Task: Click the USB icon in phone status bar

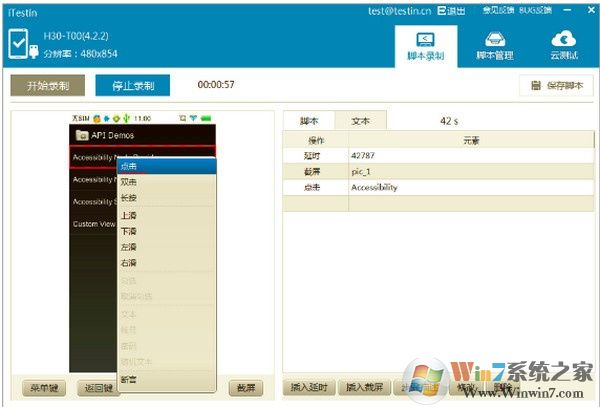Action: coord(126,118)
